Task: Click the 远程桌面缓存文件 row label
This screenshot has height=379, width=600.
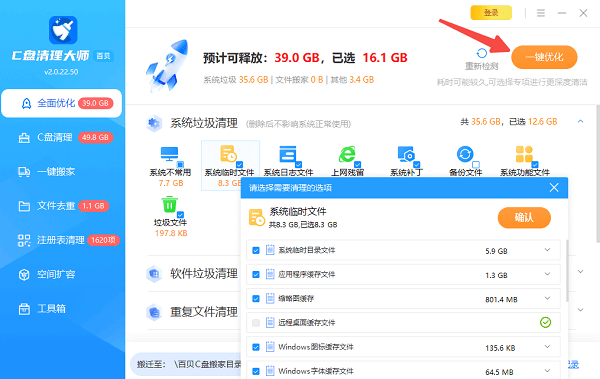Action: pos(307,323)
